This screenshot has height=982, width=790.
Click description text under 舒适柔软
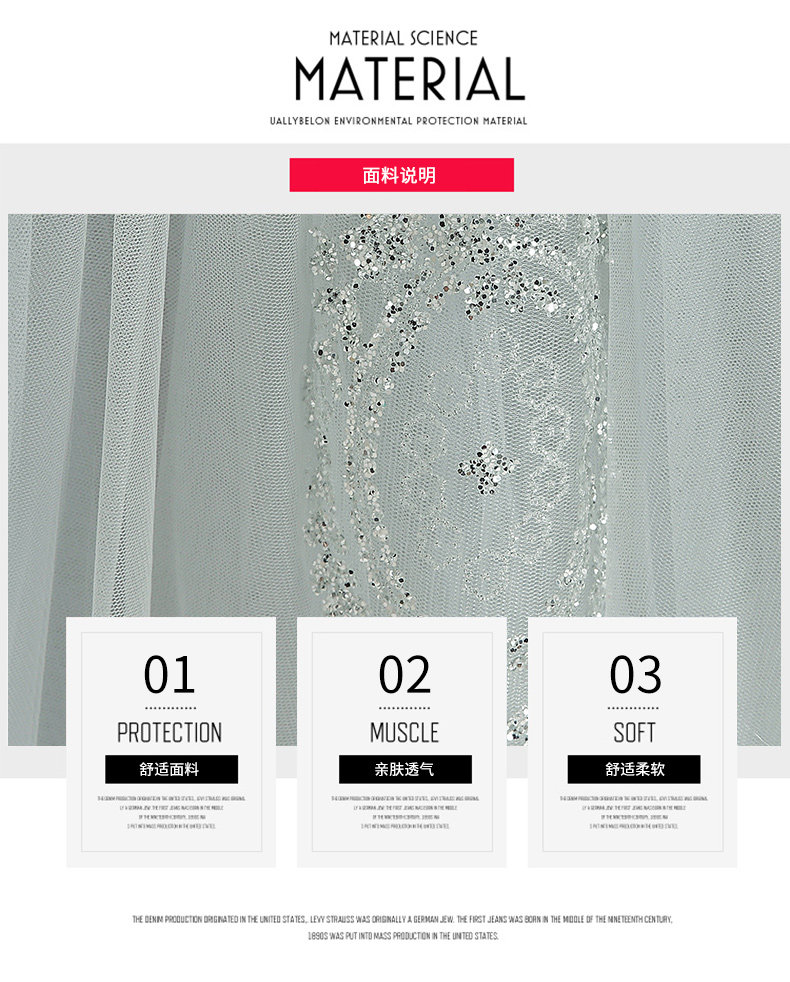[634, 812]
